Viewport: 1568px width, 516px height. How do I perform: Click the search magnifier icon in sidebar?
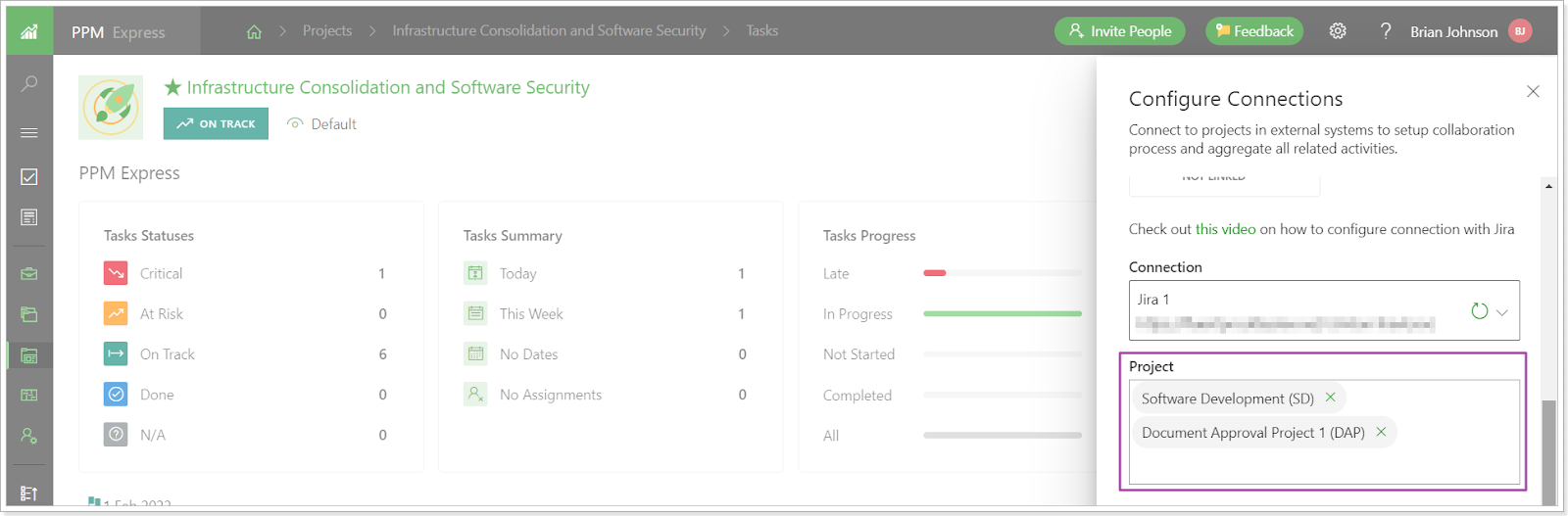(x=29, y=83)
